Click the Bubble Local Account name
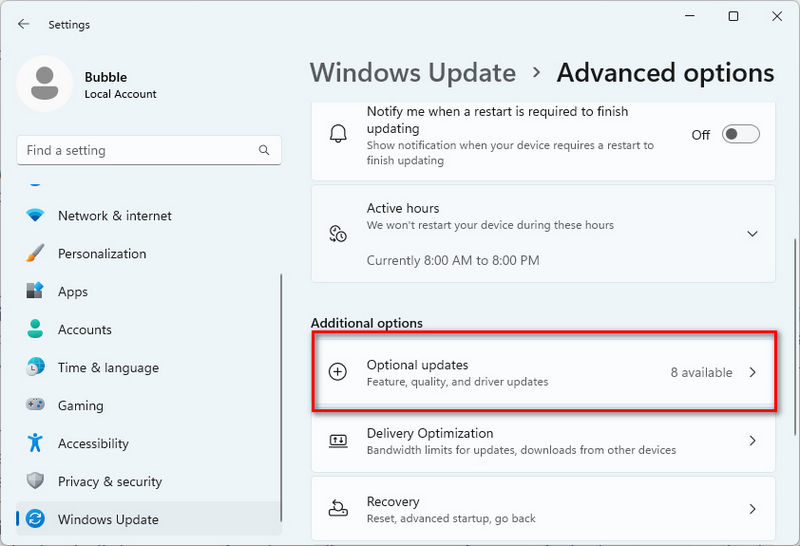Screen dimensions: 800x546 (120, 85)
